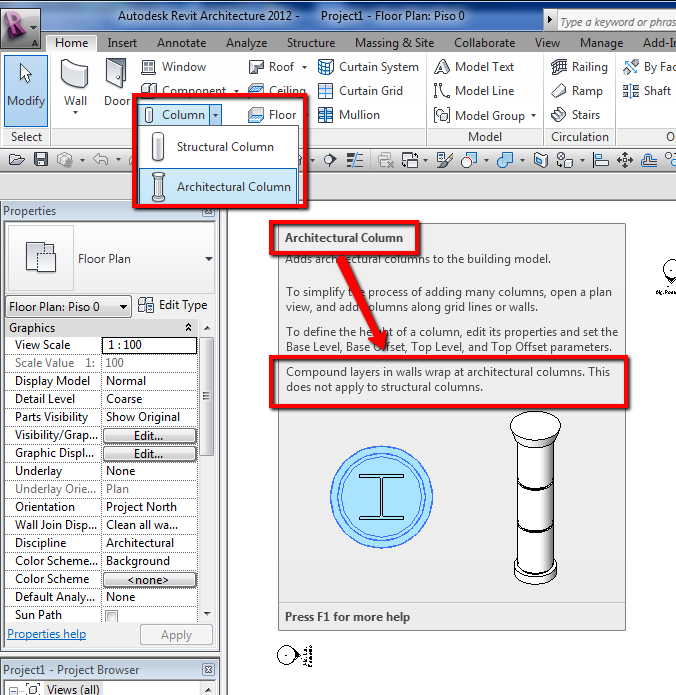Click the Model Text tool
676x695 pixels.
(x=474, y=67)
